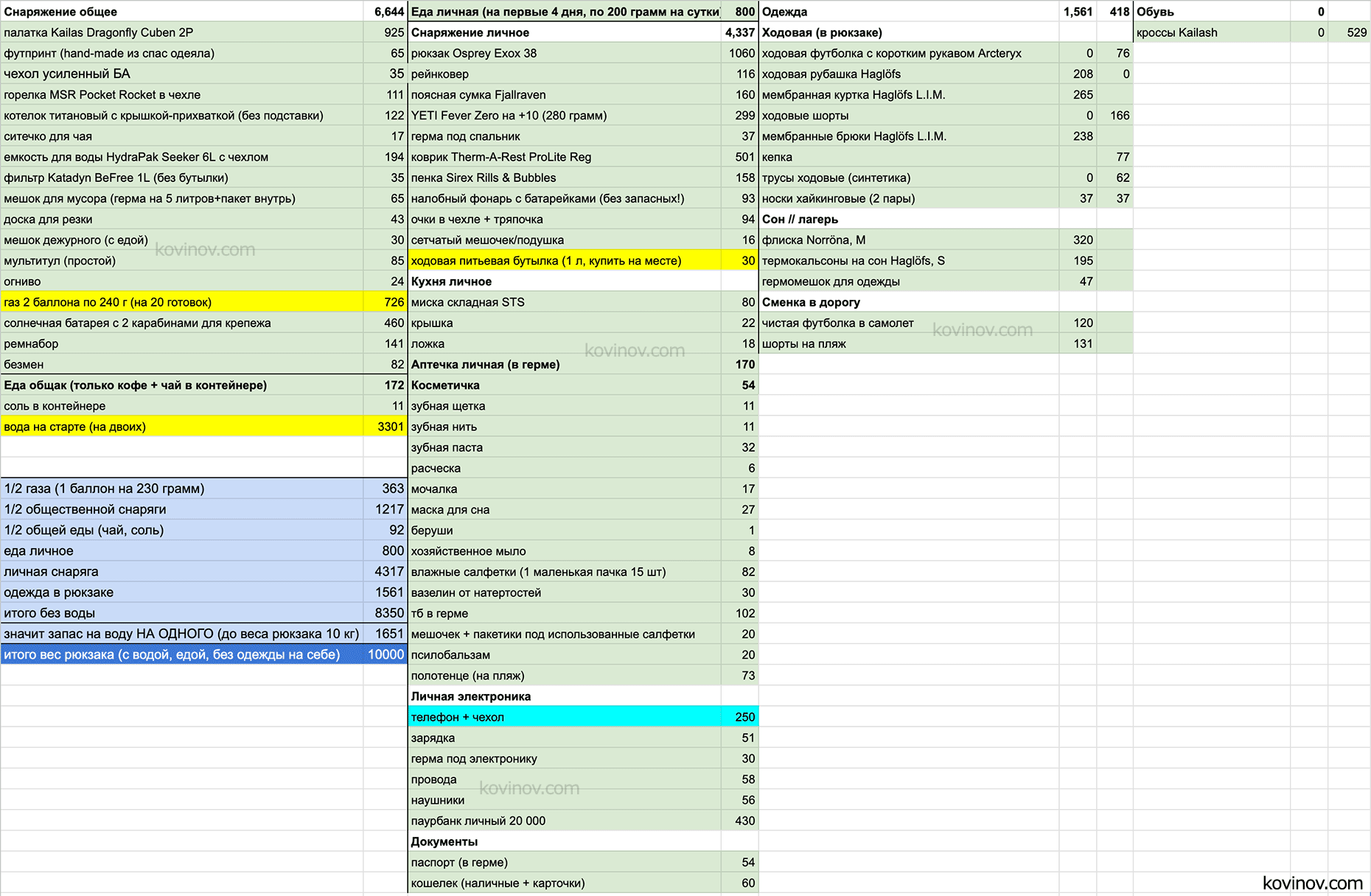Click the yellow 'вода на старте (на двоих)' cell

coord(182,427)
